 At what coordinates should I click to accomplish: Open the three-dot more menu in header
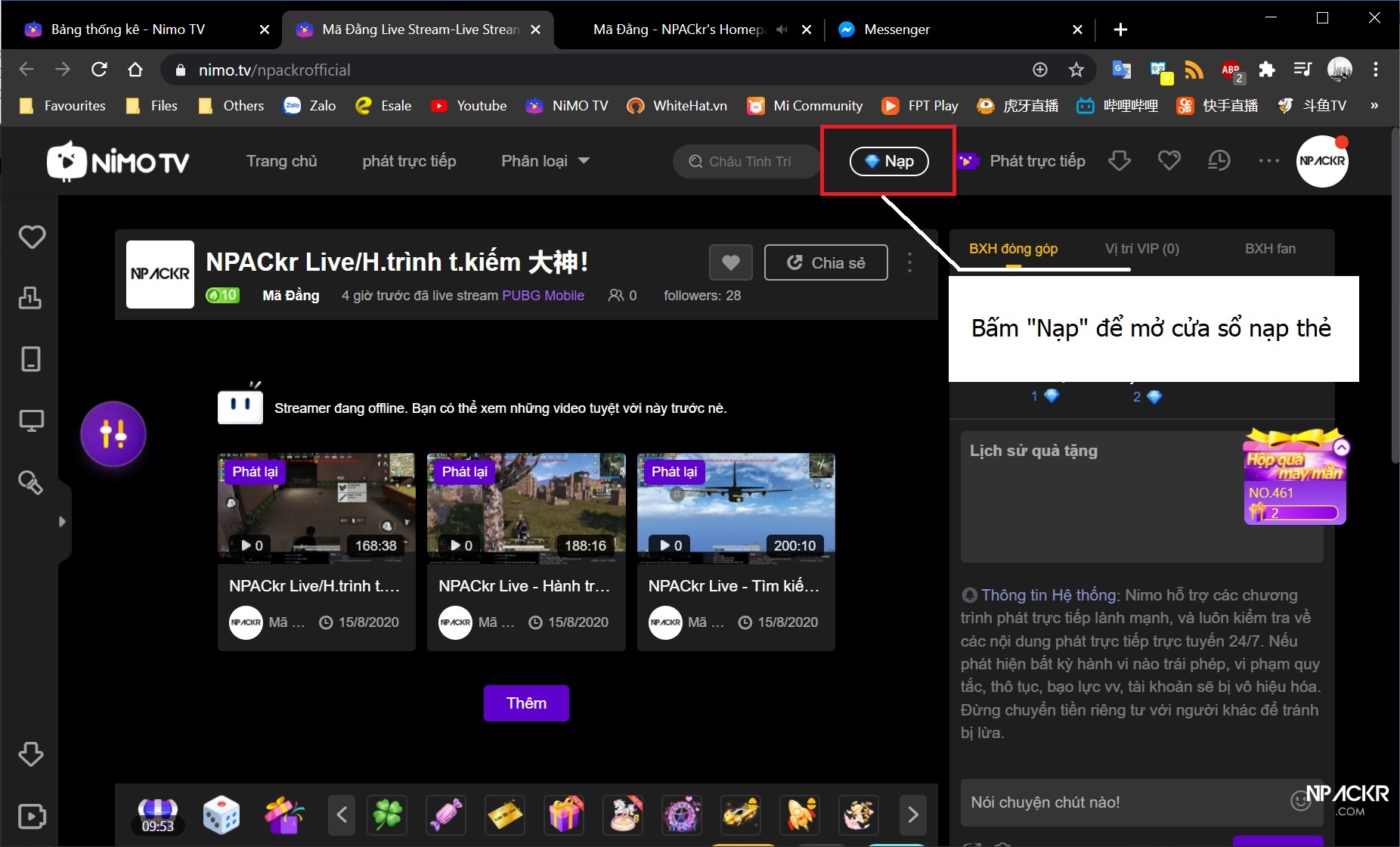click(x=1268, y=160)
